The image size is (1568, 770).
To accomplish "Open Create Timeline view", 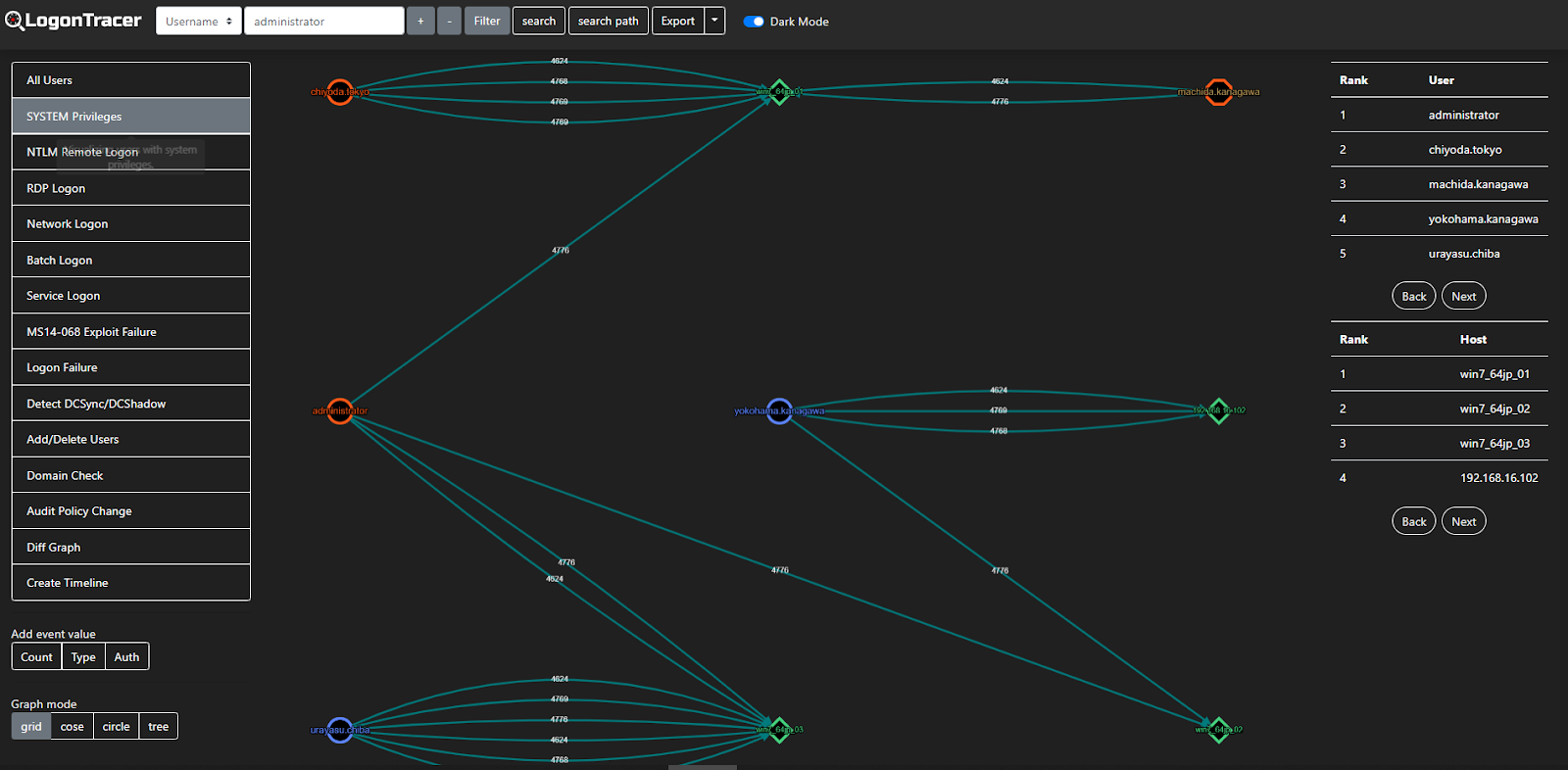I will (x=131, y=583).
